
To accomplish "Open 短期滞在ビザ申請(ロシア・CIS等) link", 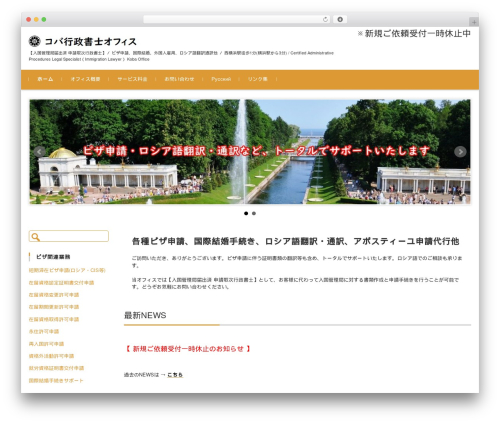I will [x=67, y=270].
